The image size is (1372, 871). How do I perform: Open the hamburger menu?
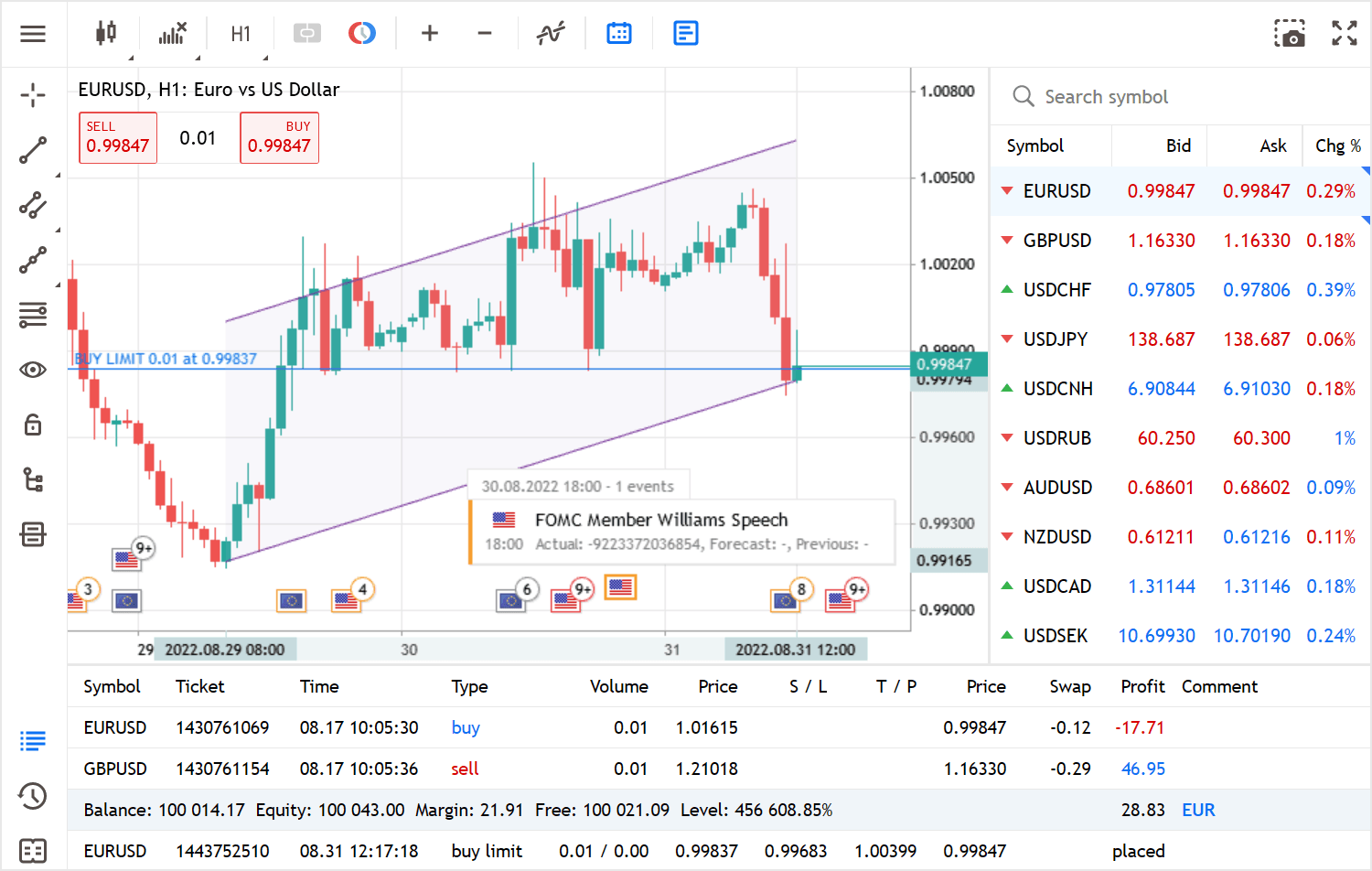click(33, 34)
